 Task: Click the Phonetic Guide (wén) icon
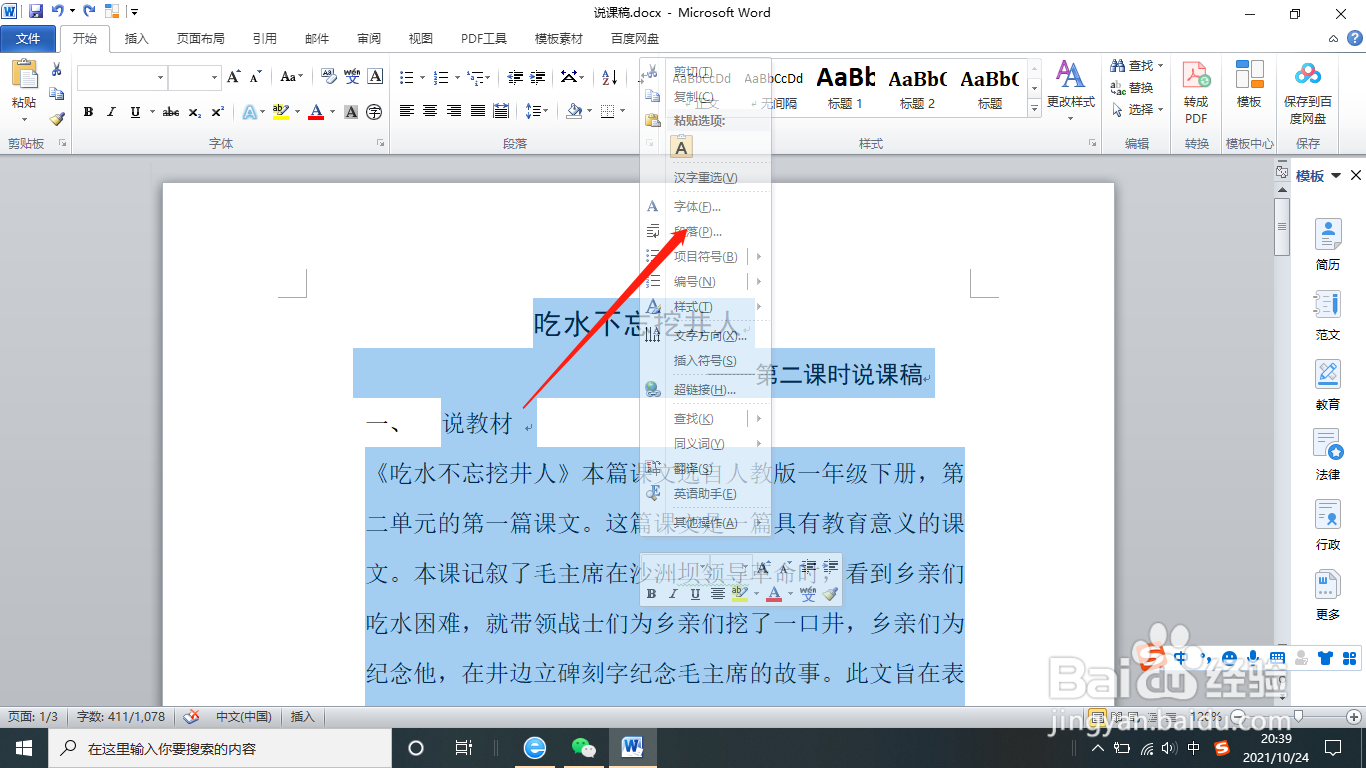(352, 77)
